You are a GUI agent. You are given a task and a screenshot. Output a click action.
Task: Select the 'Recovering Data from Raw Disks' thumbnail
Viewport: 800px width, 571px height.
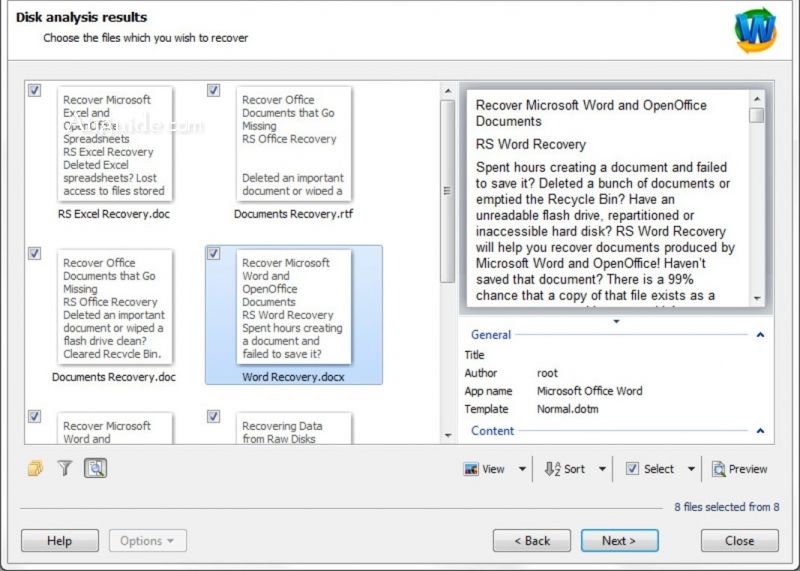coord(294,428)
